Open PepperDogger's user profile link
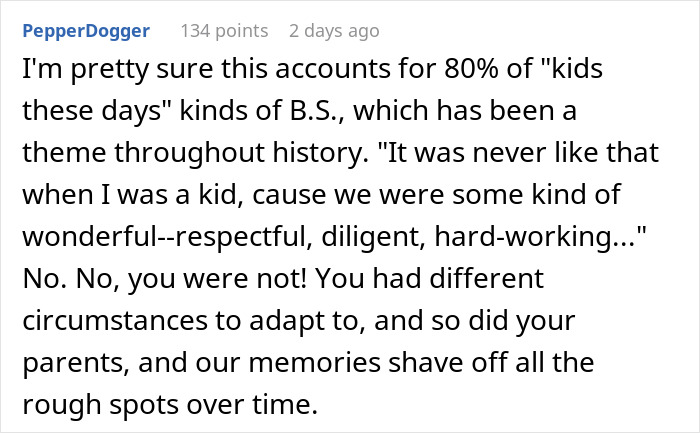Screen dimensions: 700x433 click(85, 30)
